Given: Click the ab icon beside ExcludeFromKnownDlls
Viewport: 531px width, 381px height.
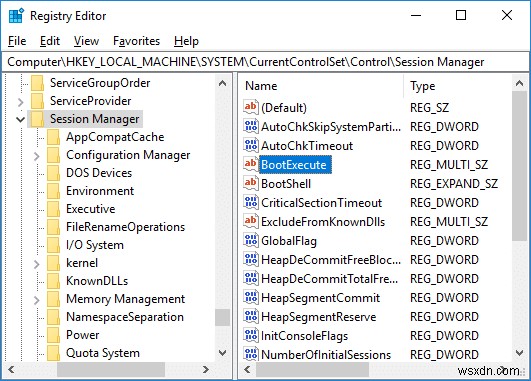Looking at the screenshot, I should pyautogui.click(x=251, y=221).
